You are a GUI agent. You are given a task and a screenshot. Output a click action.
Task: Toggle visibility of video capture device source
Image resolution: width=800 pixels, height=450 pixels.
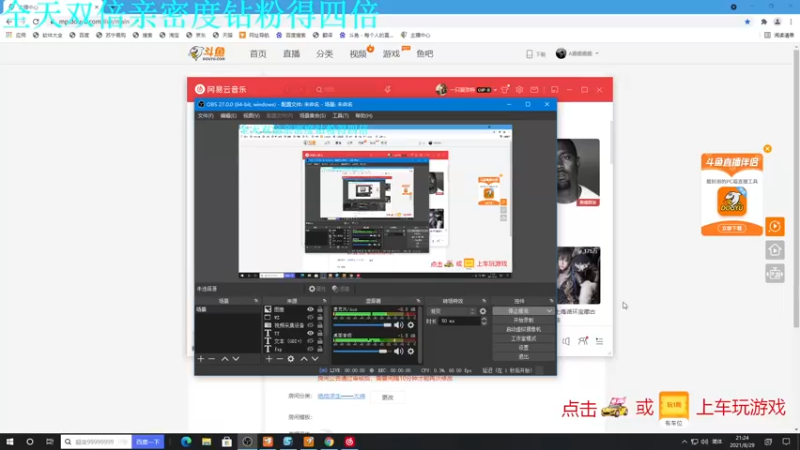click(310, 325)
